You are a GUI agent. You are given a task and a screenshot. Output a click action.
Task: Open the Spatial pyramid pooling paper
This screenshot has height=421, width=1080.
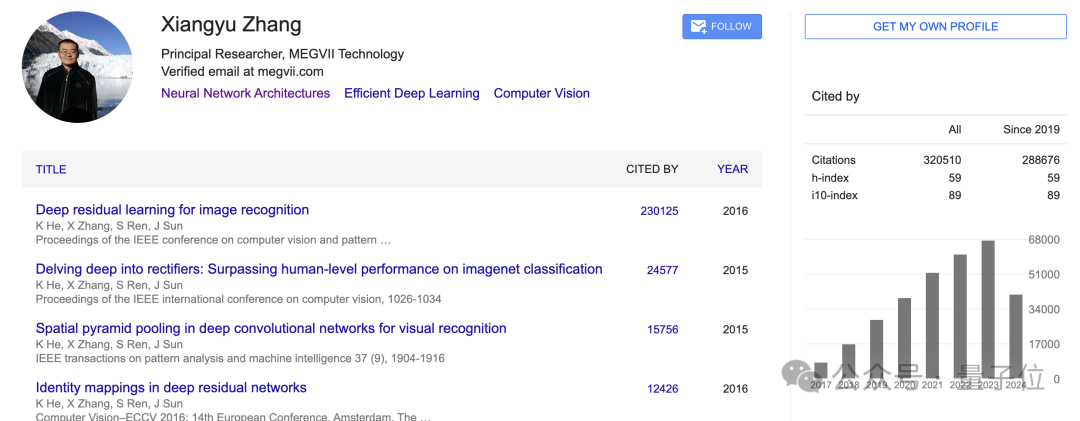pyautogui.click(x=271, y=328)
